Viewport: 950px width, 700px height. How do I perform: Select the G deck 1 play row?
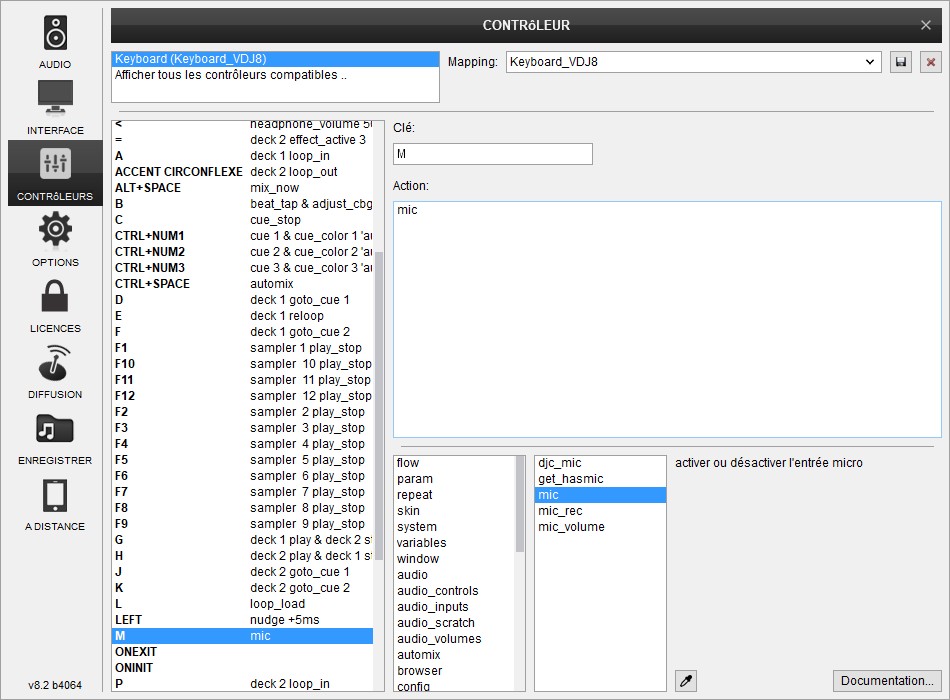[x=243, y=539]
